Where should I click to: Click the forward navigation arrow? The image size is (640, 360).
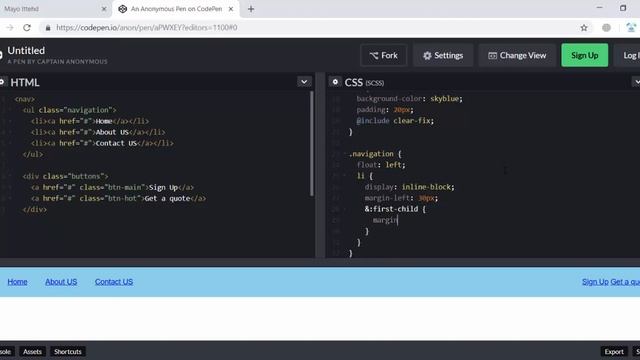pyautogui.click(x=10, y=28)
